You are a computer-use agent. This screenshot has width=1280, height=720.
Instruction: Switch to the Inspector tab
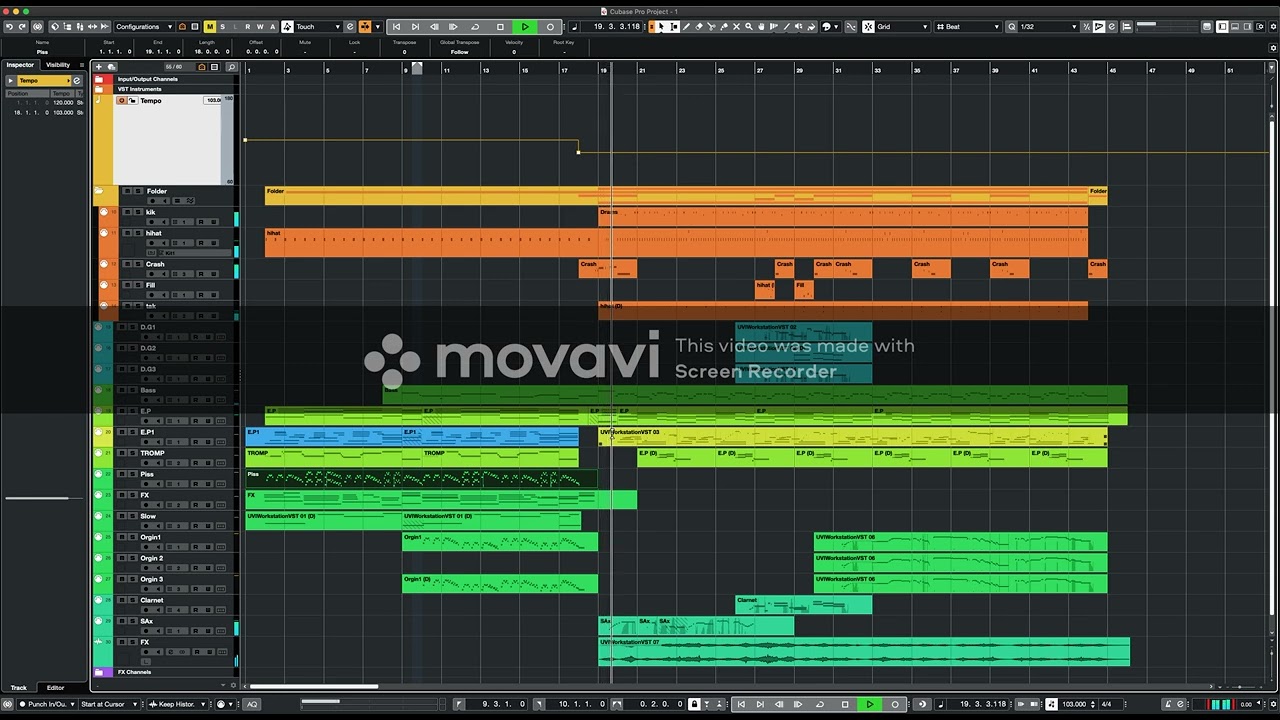pyautogui.click(x=20, y=65)
